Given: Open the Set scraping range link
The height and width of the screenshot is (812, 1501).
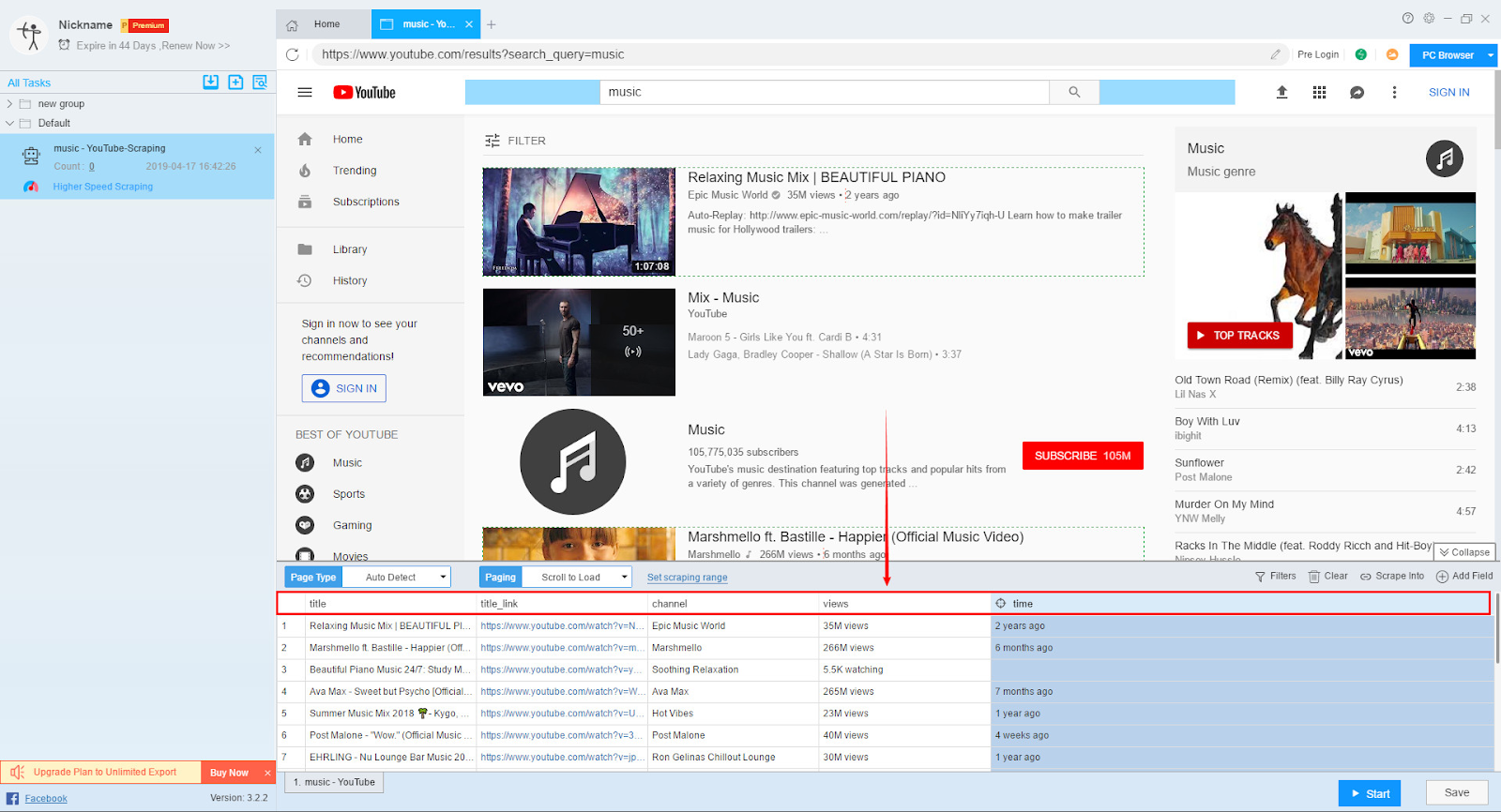Looking at the screenshot, I should coord(687,578).
